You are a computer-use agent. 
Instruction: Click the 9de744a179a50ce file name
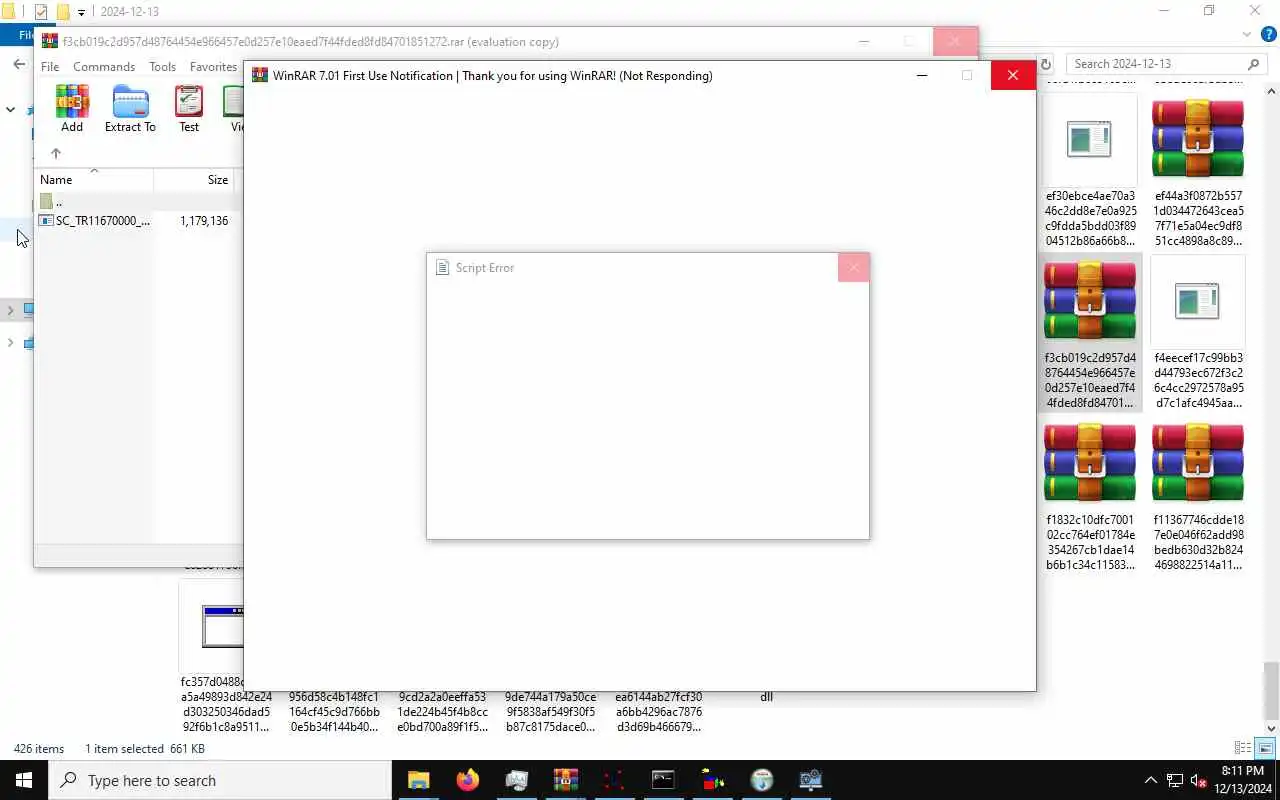pos(550,712)
